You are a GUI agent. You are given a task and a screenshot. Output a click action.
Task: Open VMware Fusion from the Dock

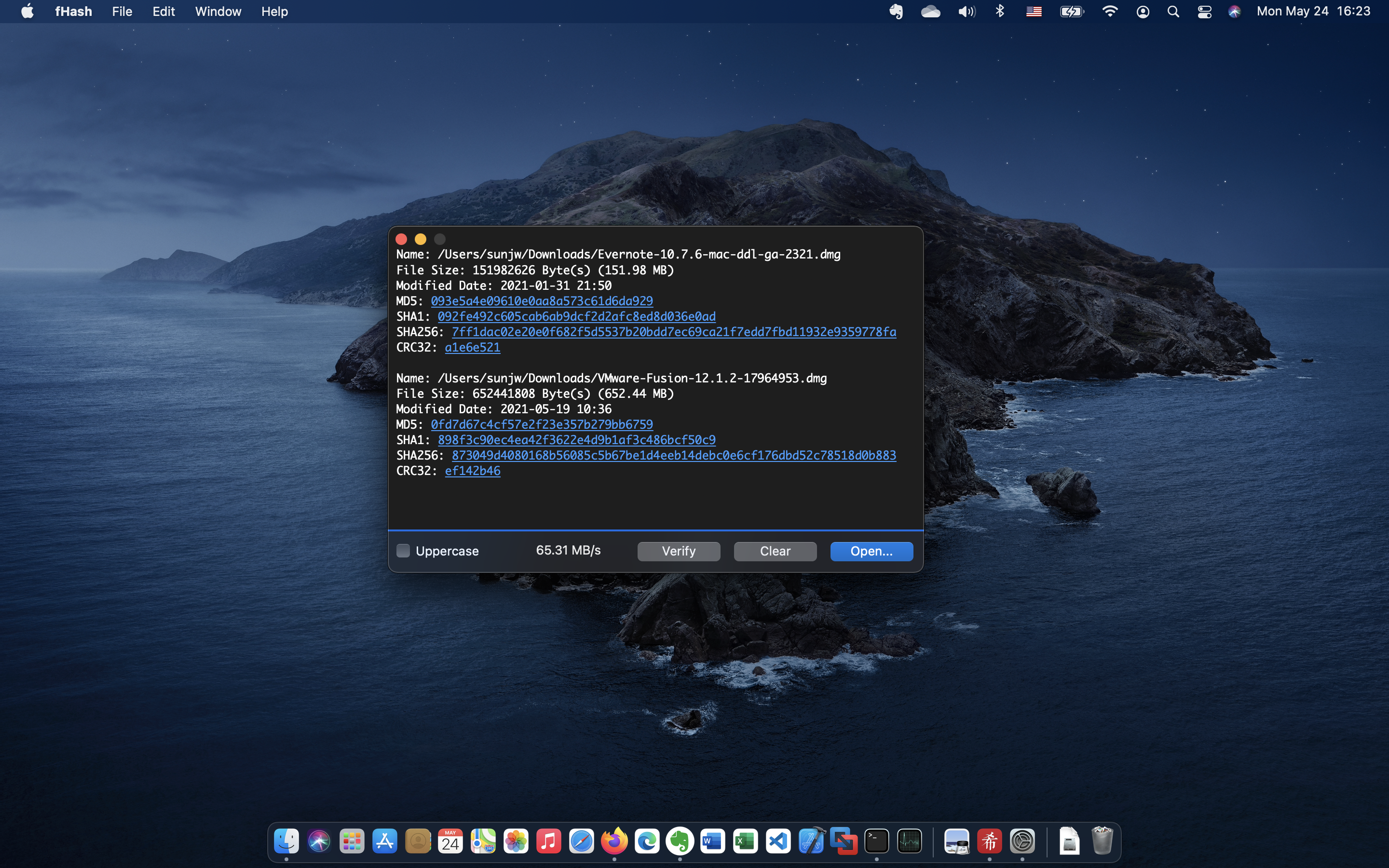click(x=844, y=841)
